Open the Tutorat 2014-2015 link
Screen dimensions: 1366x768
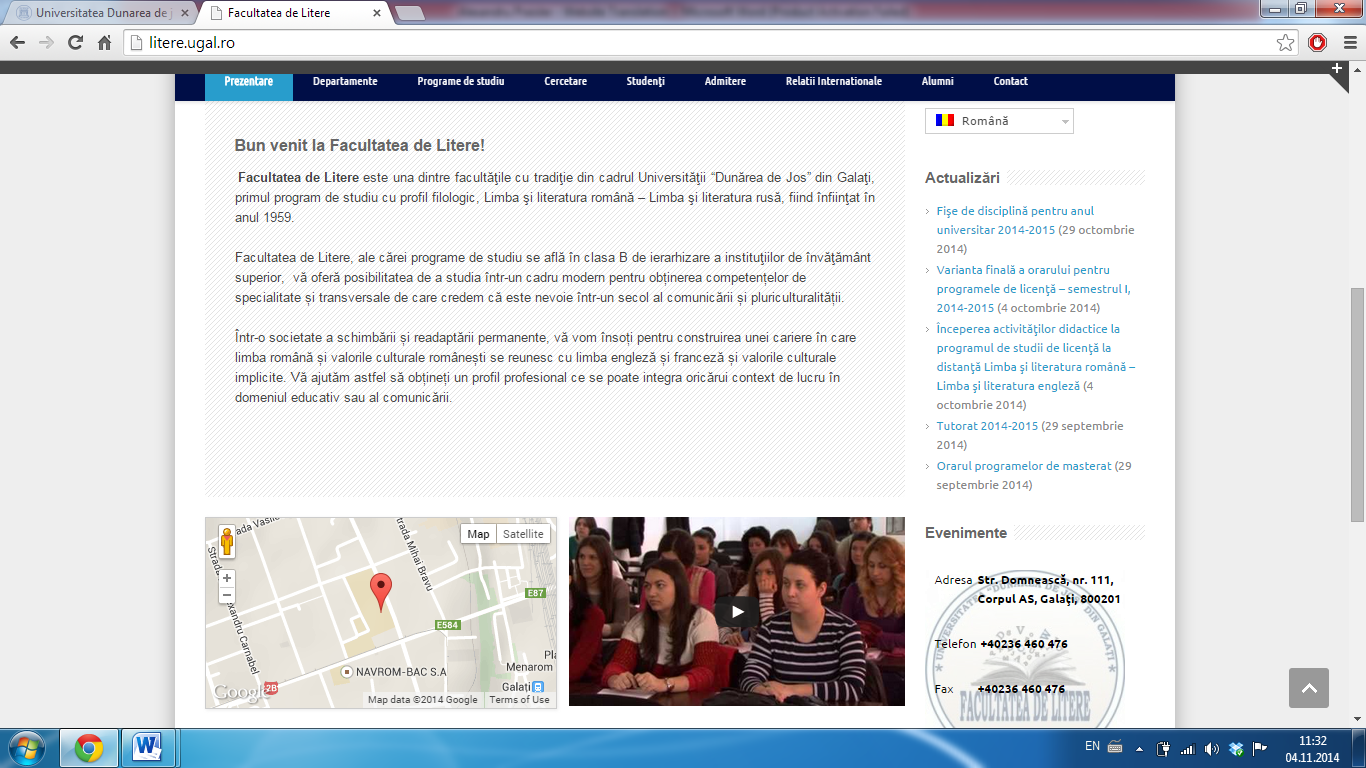pos(987,426)
